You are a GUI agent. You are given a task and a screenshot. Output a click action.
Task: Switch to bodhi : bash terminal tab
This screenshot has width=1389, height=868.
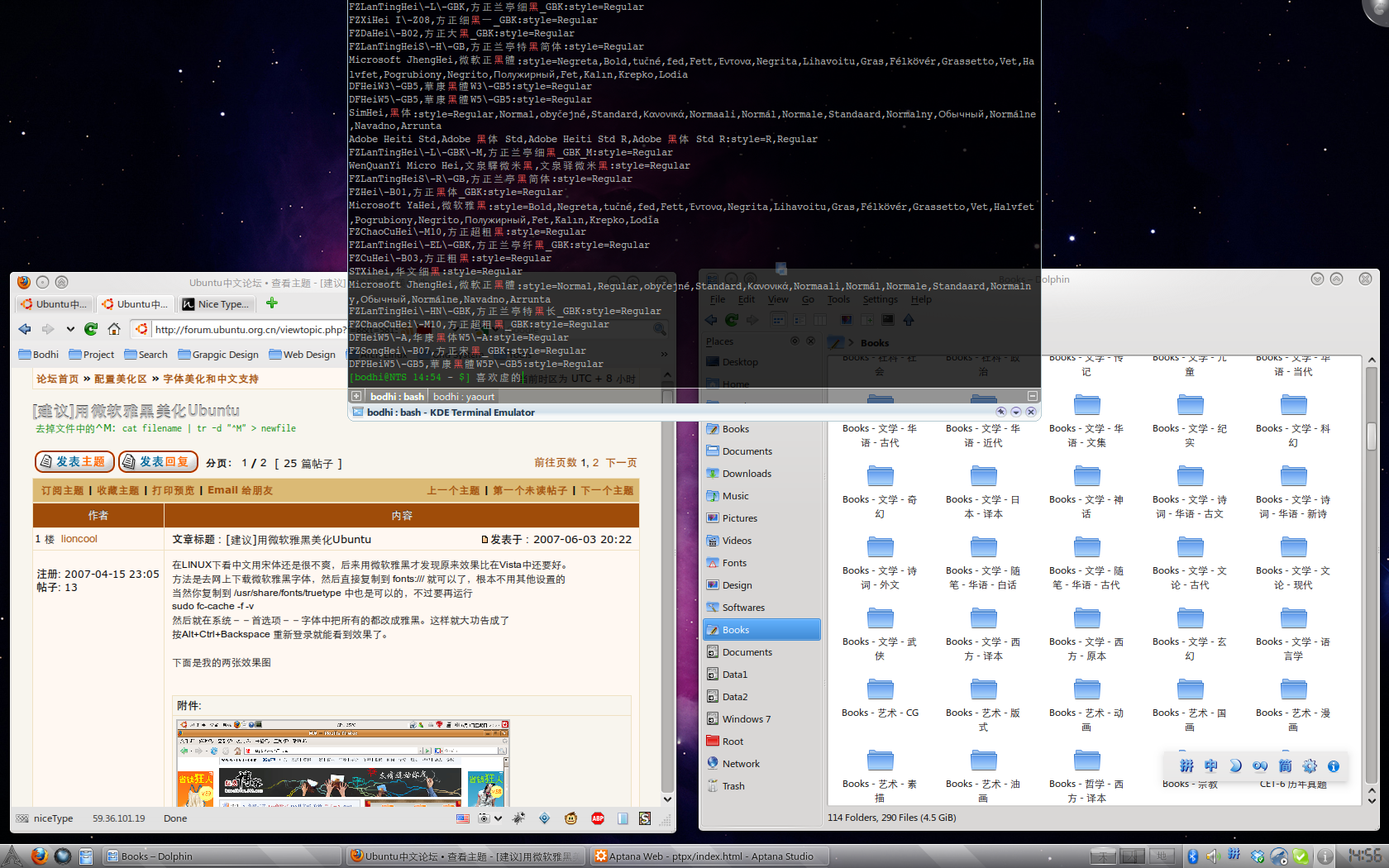coord(397,397)
